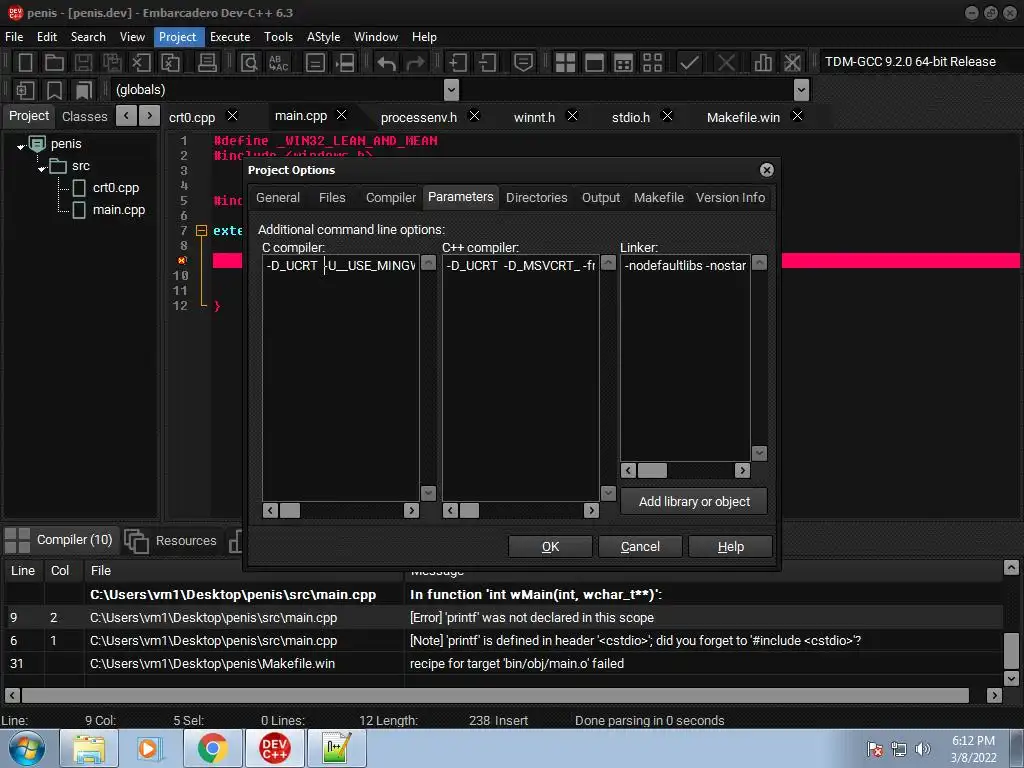Open the Makefile tab in Project Options

(x=658, y=197)
